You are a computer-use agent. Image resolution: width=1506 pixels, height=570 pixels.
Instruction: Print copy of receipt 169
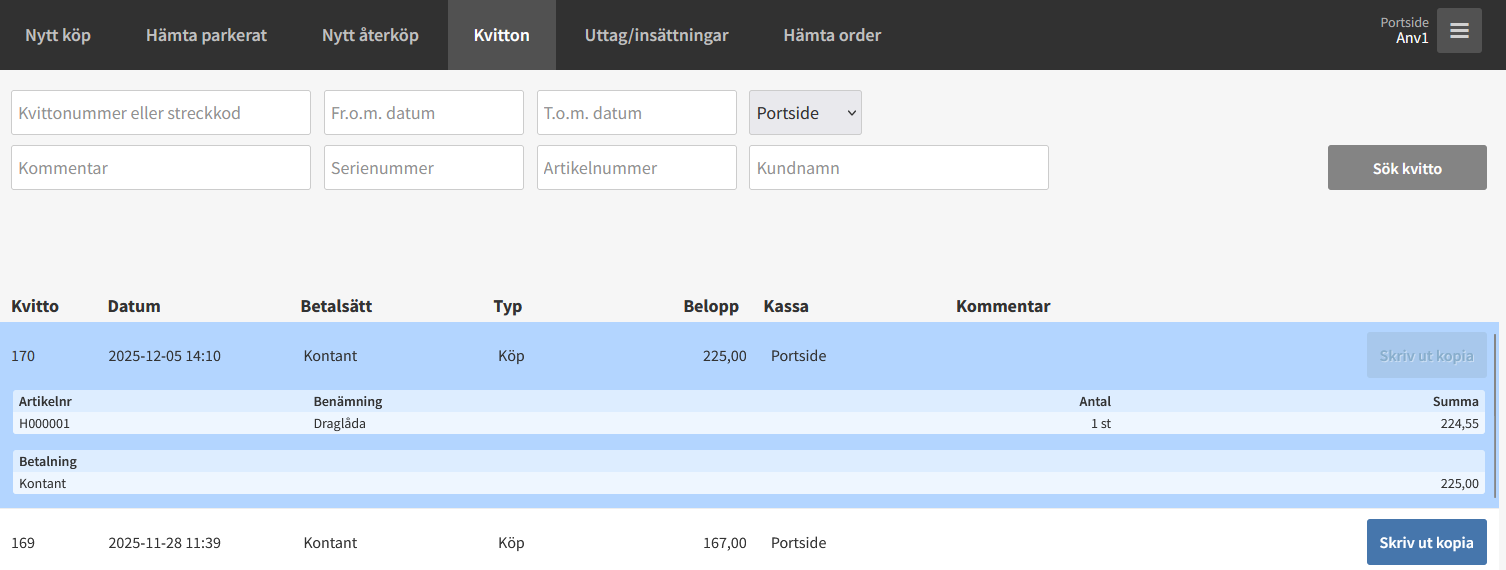[x=1426, y=542]
